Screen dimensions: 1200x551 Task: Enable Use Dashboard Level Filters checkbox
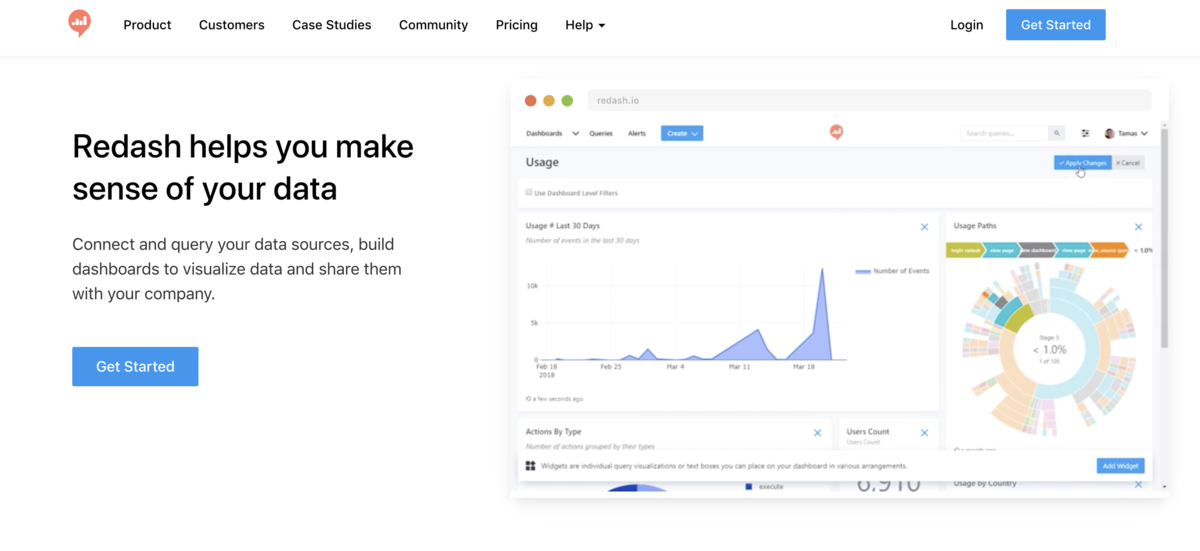[529, 192]
